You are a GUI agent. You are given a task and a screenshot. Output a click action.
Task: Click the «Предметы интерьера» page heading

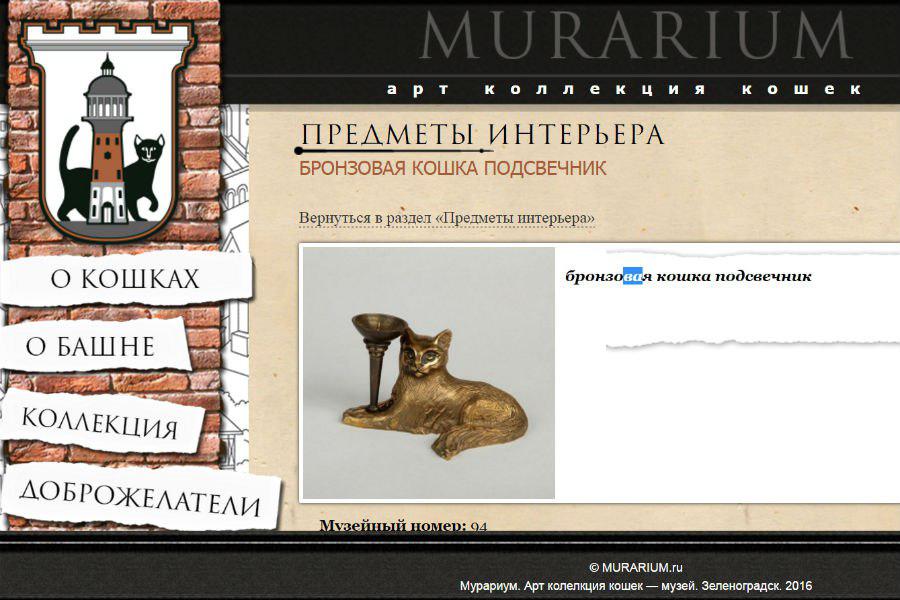[482, 135]
